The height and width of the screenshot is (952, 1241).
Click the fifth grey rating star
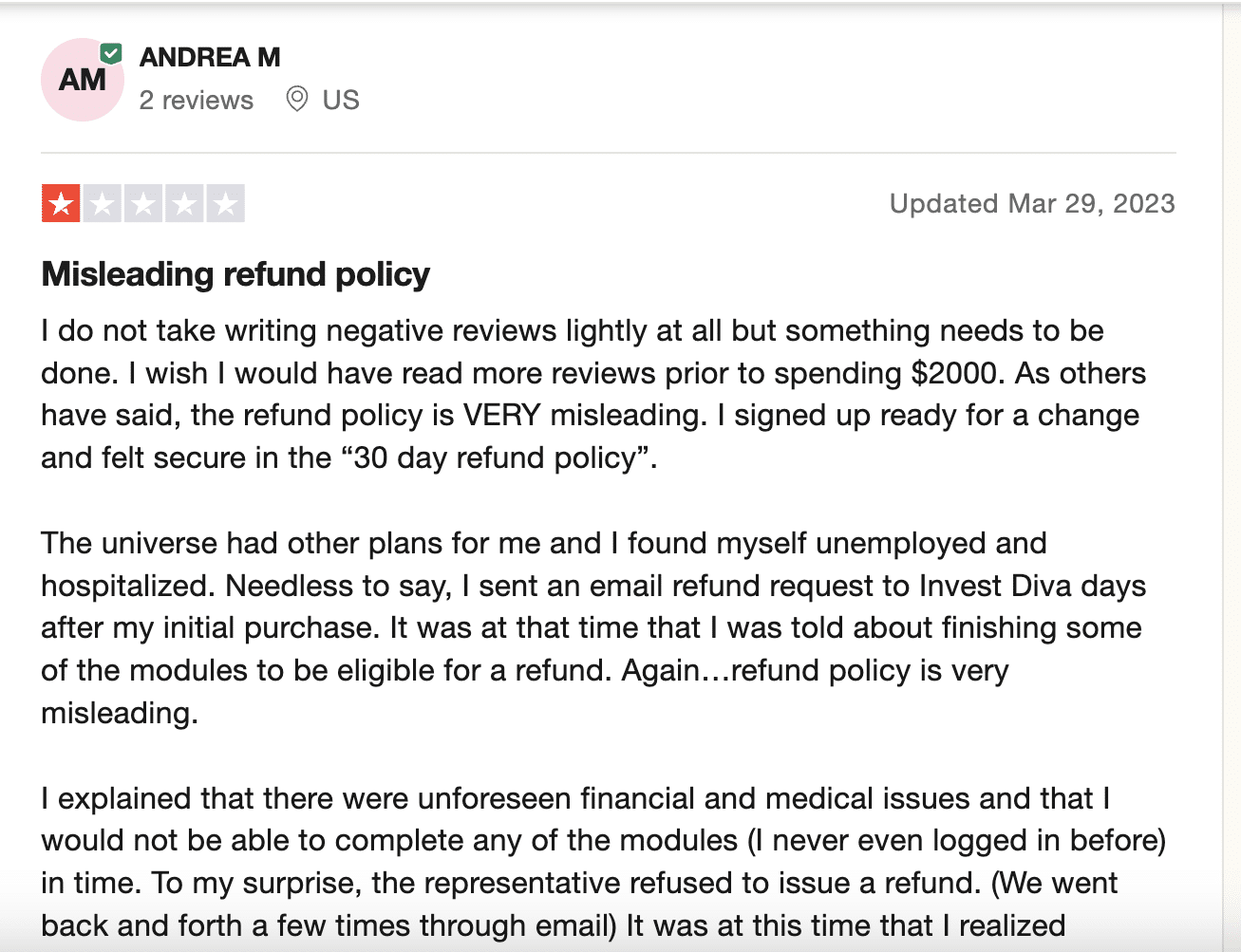[x=226, y=203]
